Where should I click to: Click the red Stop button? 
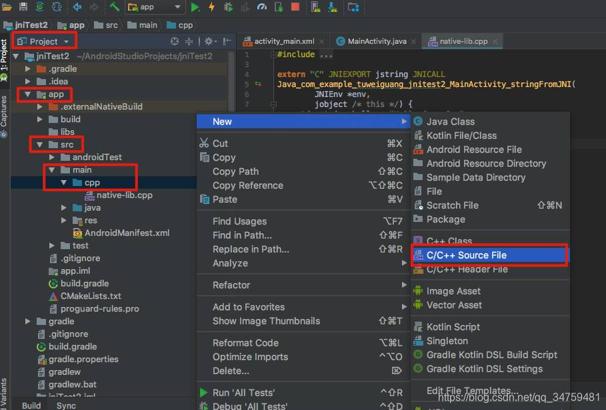pos(295,7)
